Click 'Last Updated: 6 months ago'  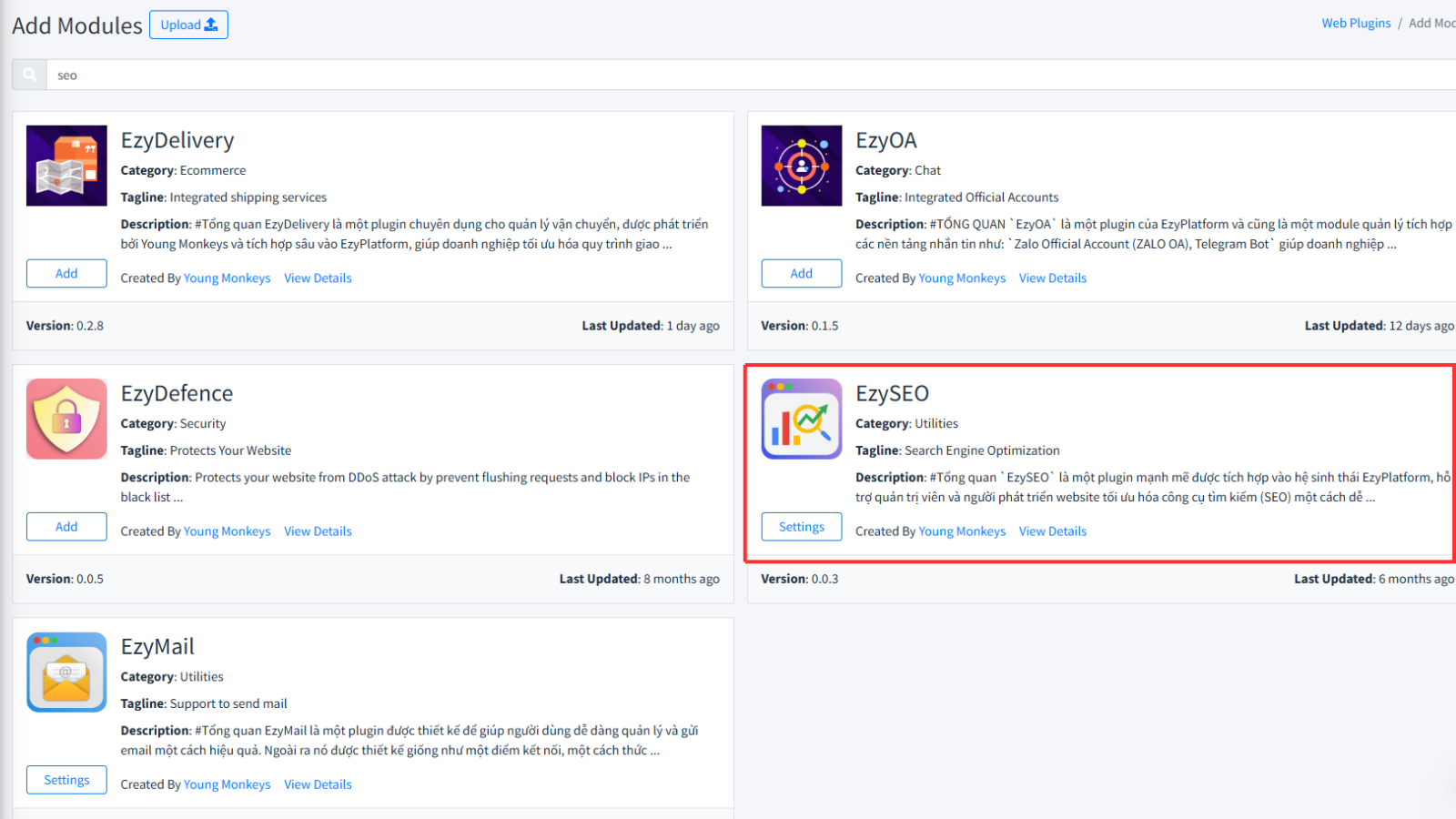pyautogui.click(x=1374, y=578)
